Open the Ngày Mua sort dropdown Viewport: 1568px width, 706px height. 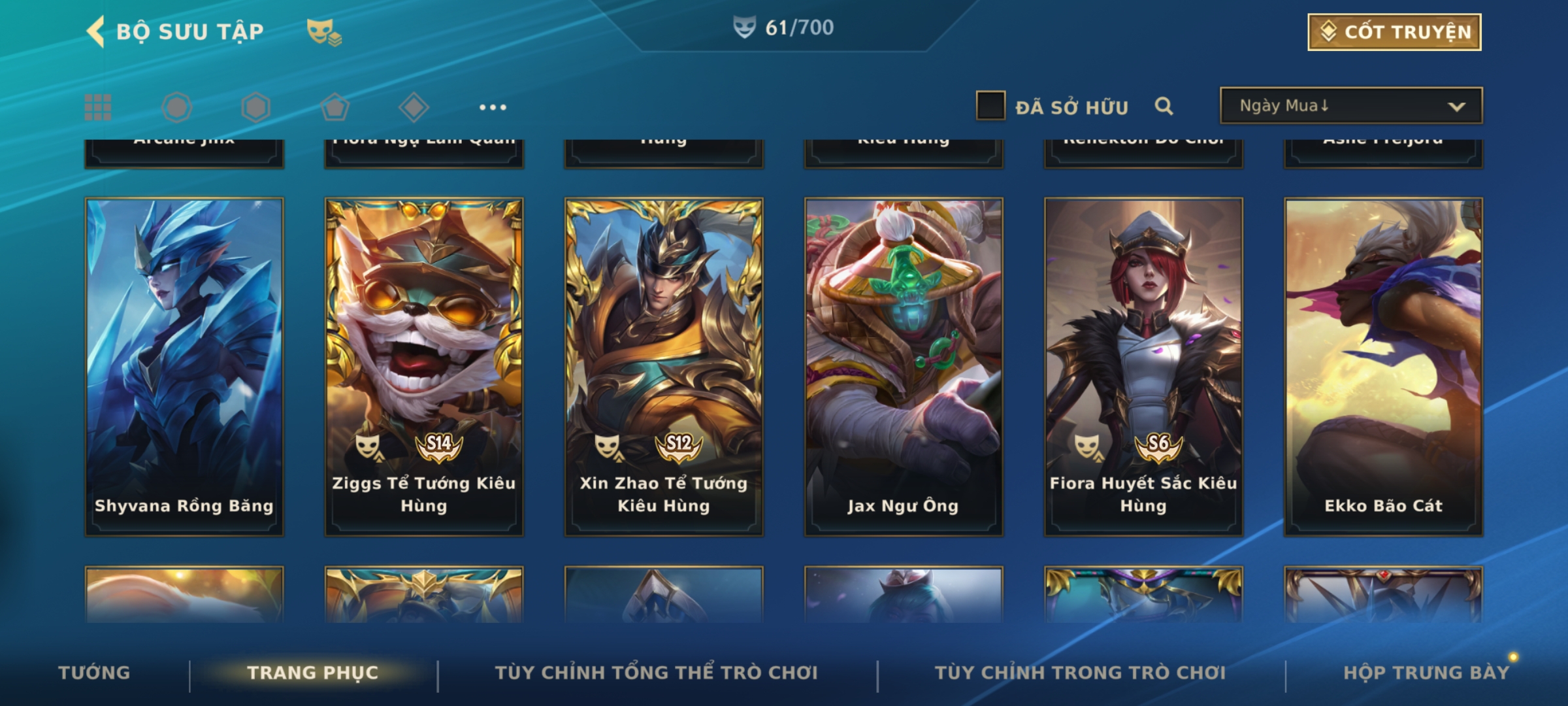coord(1351,105)
